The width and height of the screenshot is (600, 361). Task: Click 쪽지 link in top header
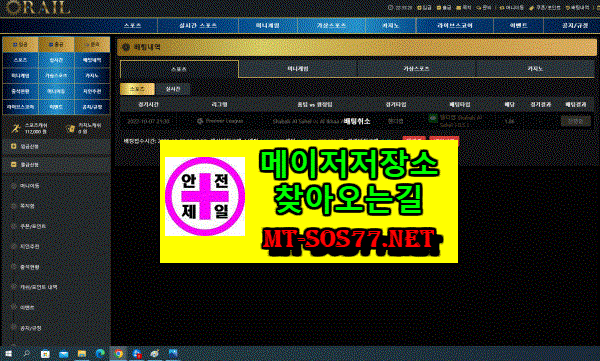coord(464,7)
